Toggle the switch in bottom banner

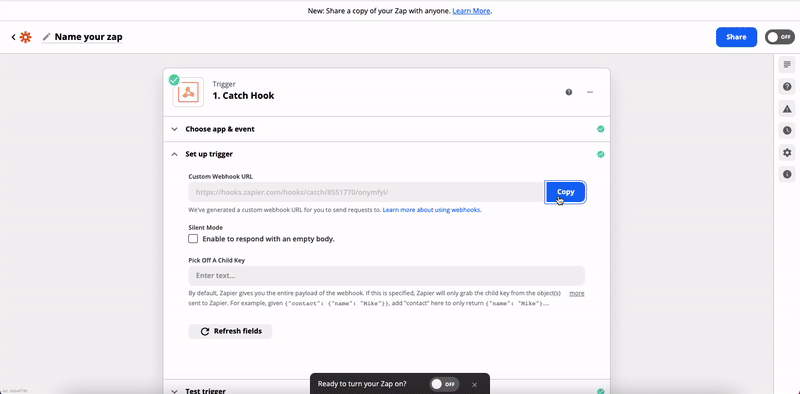(x=444, y=384)
